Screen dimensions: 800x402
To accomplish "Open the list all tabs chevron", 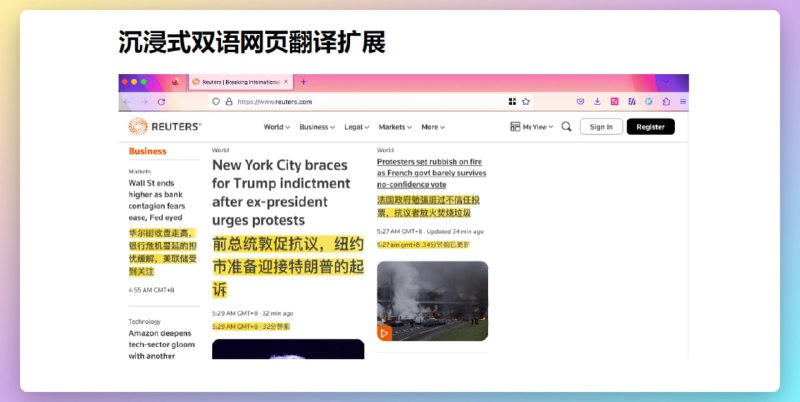I will click(666, 82).
